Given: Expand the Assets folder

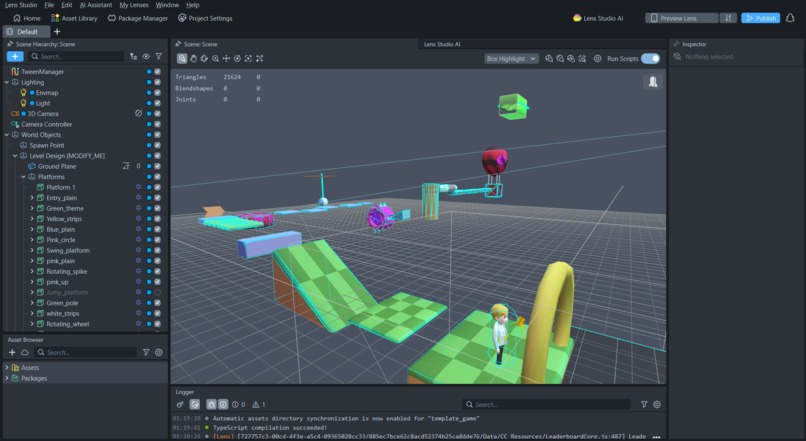Looking at the screenshot, I should coord(7,368).
